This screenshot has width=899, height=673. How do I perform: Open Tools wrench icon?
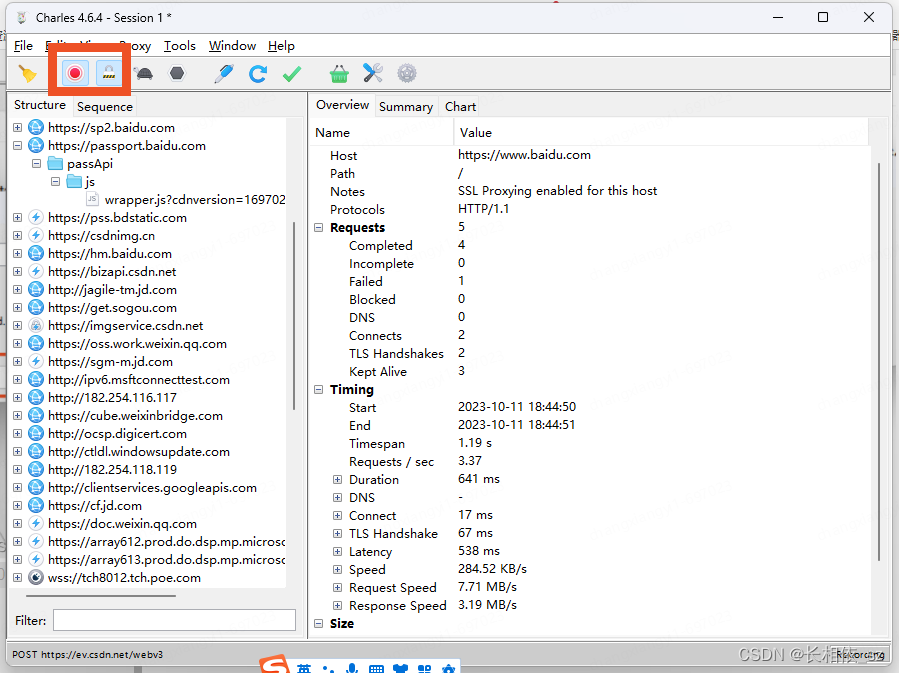tap(373, 73)
